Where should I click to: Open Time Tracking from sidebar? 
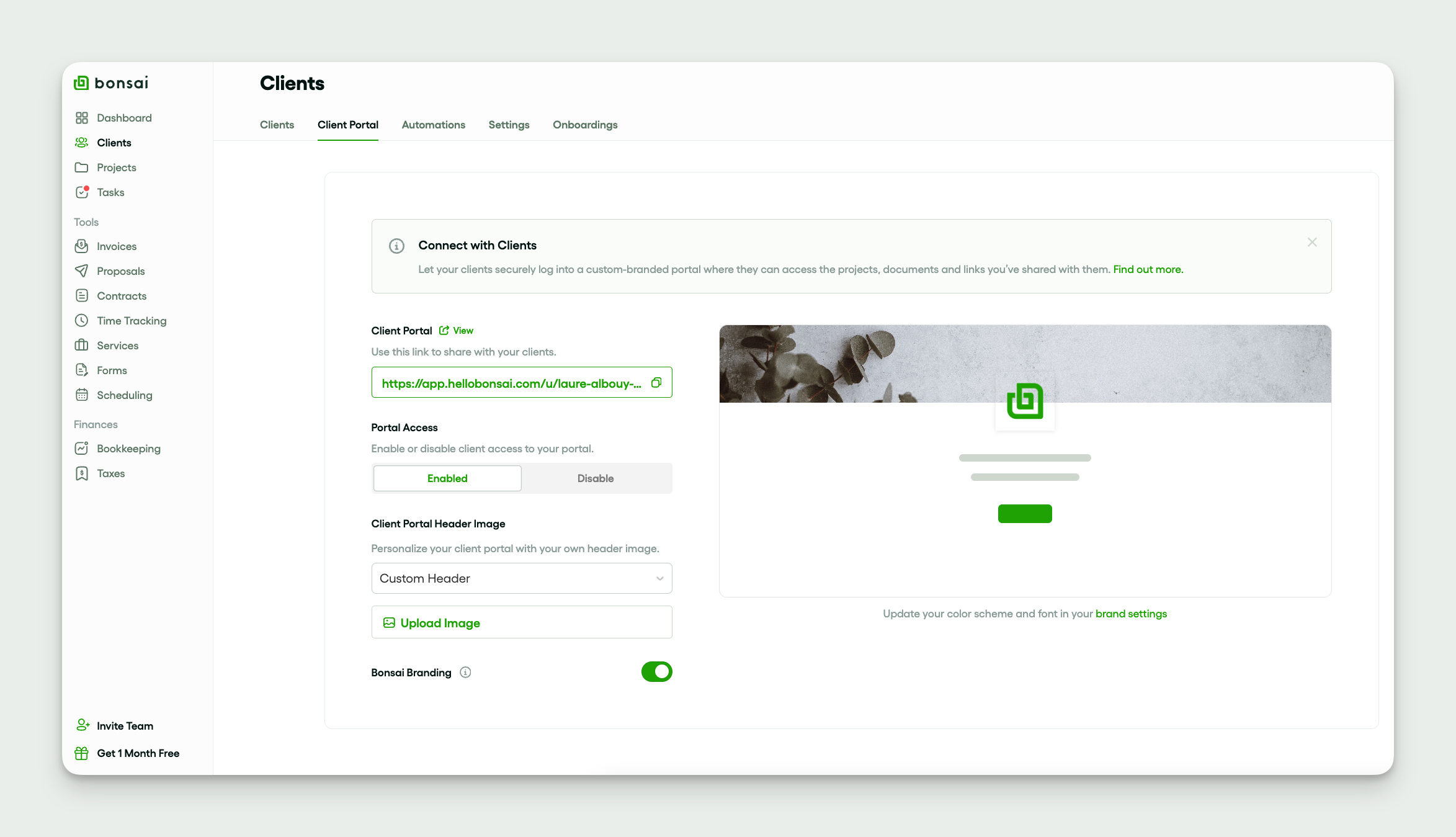pyautogui.click(x=131, y=321)
